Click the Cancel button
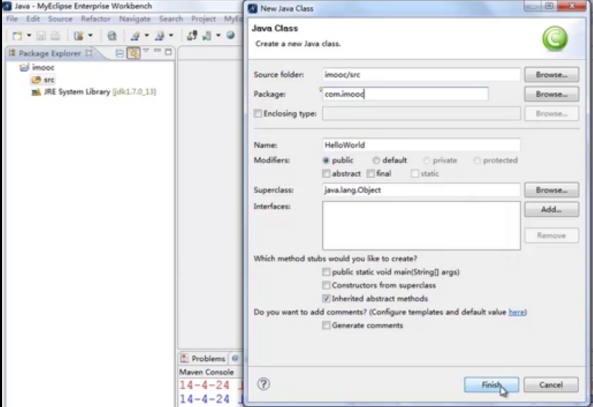The width and height of the screenshot is (593, 407). pyautogui.click(x=551, y=385)
